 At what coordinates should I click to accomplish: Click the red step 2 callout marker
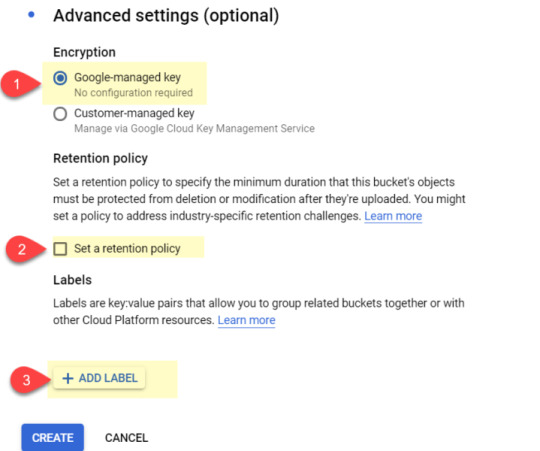tap(22, 249)
